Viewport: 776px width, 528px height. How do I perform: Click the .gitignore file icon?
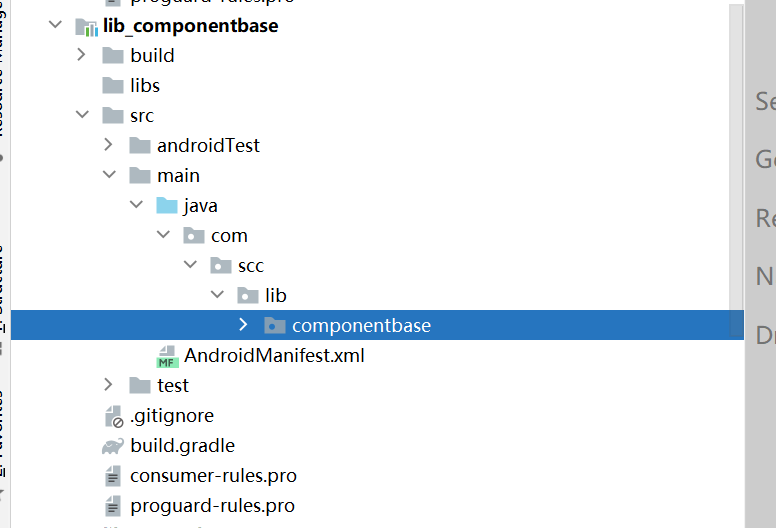[x=114, y=417]
